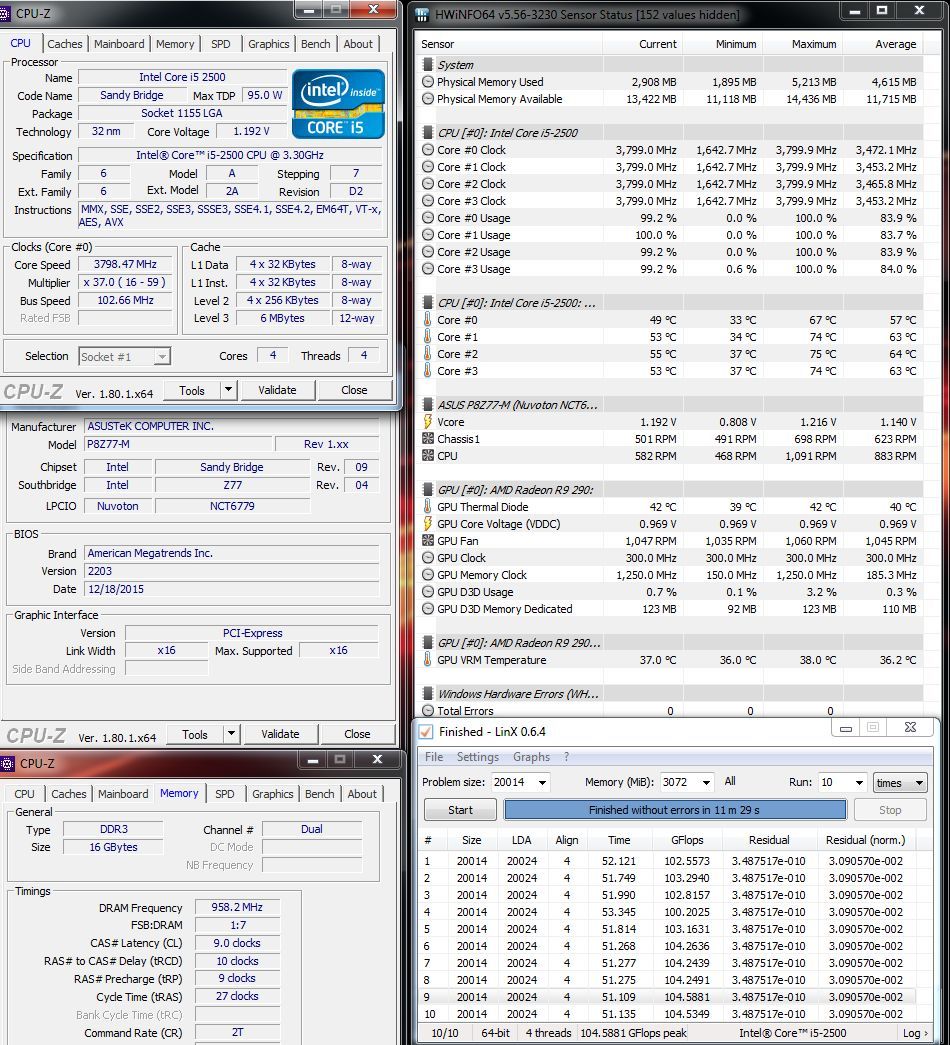Open the LinX File menu
The image size is (950, 1045).
pos(434,757)
